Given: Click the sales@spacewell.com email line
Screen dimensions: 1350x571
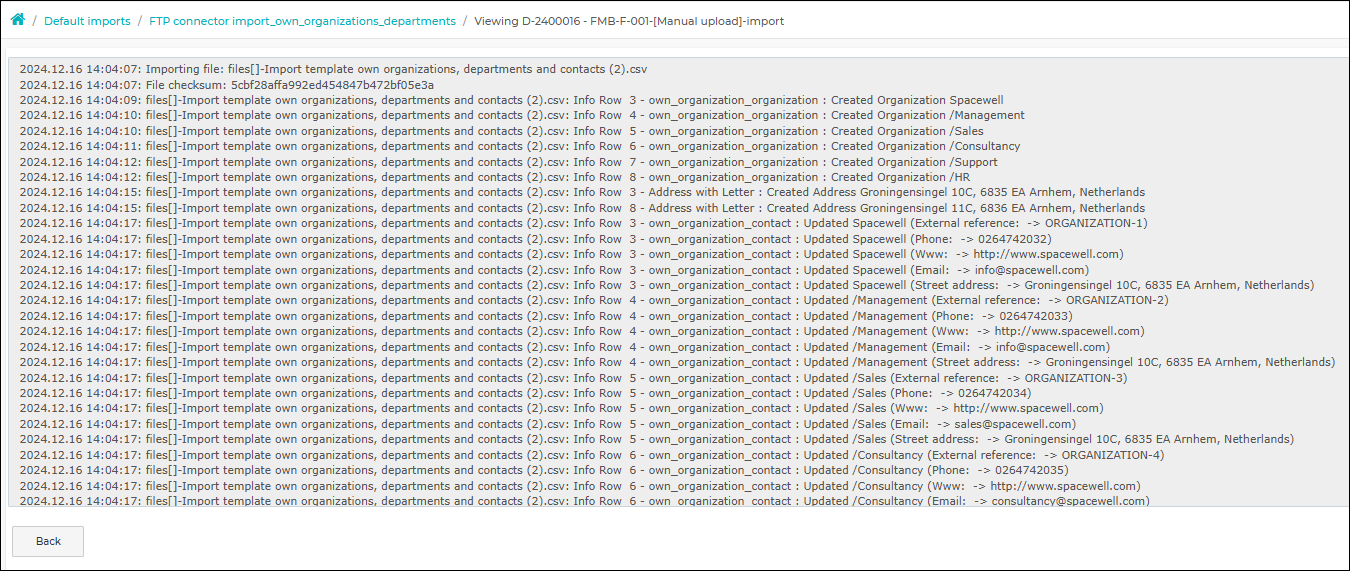Looking at the screenshot, I should click(548, 424).
